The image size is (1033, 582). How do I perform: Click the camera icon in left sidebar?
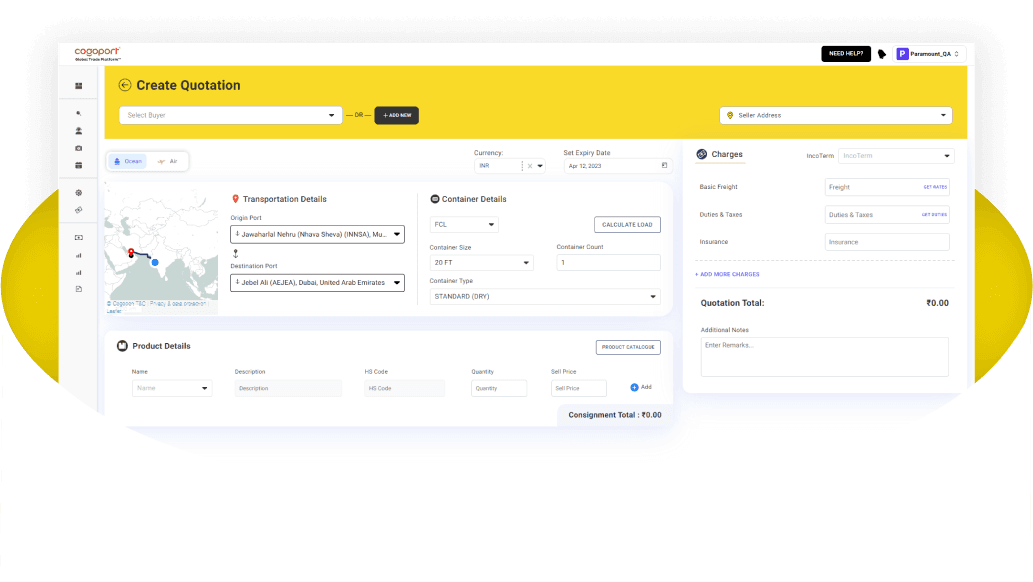click(x=79, y=148)
